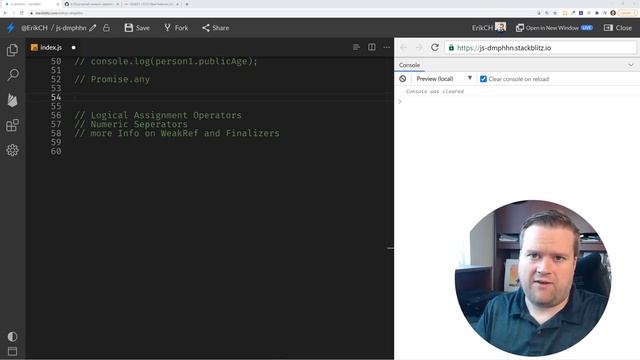The width and height of the screenshot is (640, 360).
Task: Click the StackBlitz lightning bolt logo
Action: [11, 28]
